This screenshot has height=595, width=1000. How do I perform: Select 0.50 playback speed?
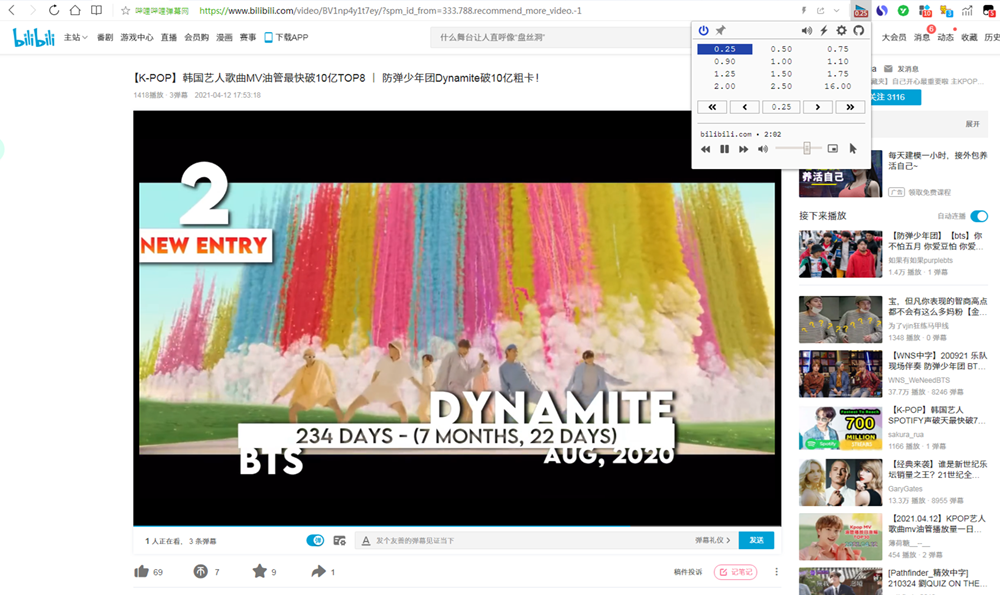(x=781, y=49)
